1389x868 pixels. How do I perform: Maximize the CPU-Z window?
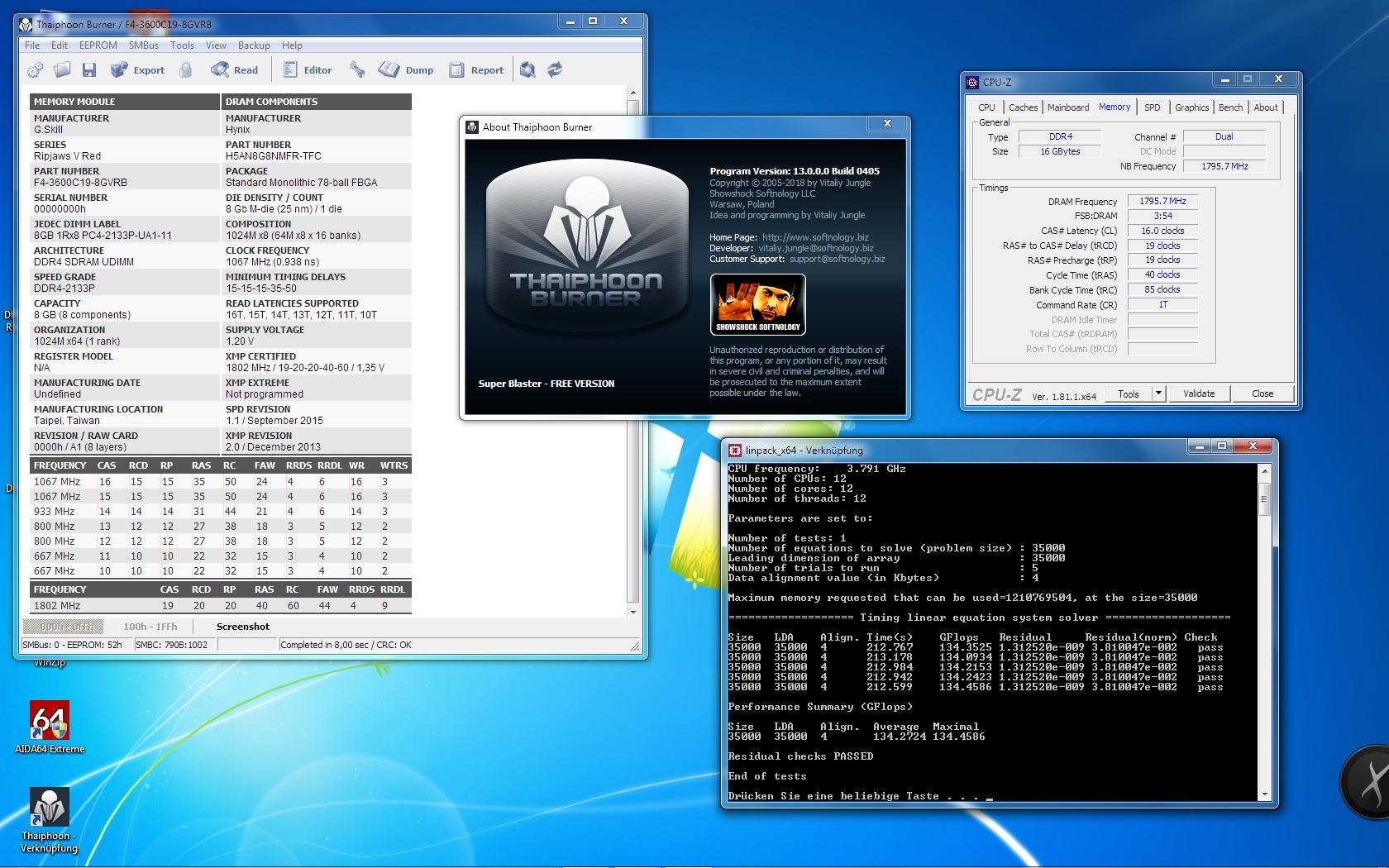(x=1248, y=79)
